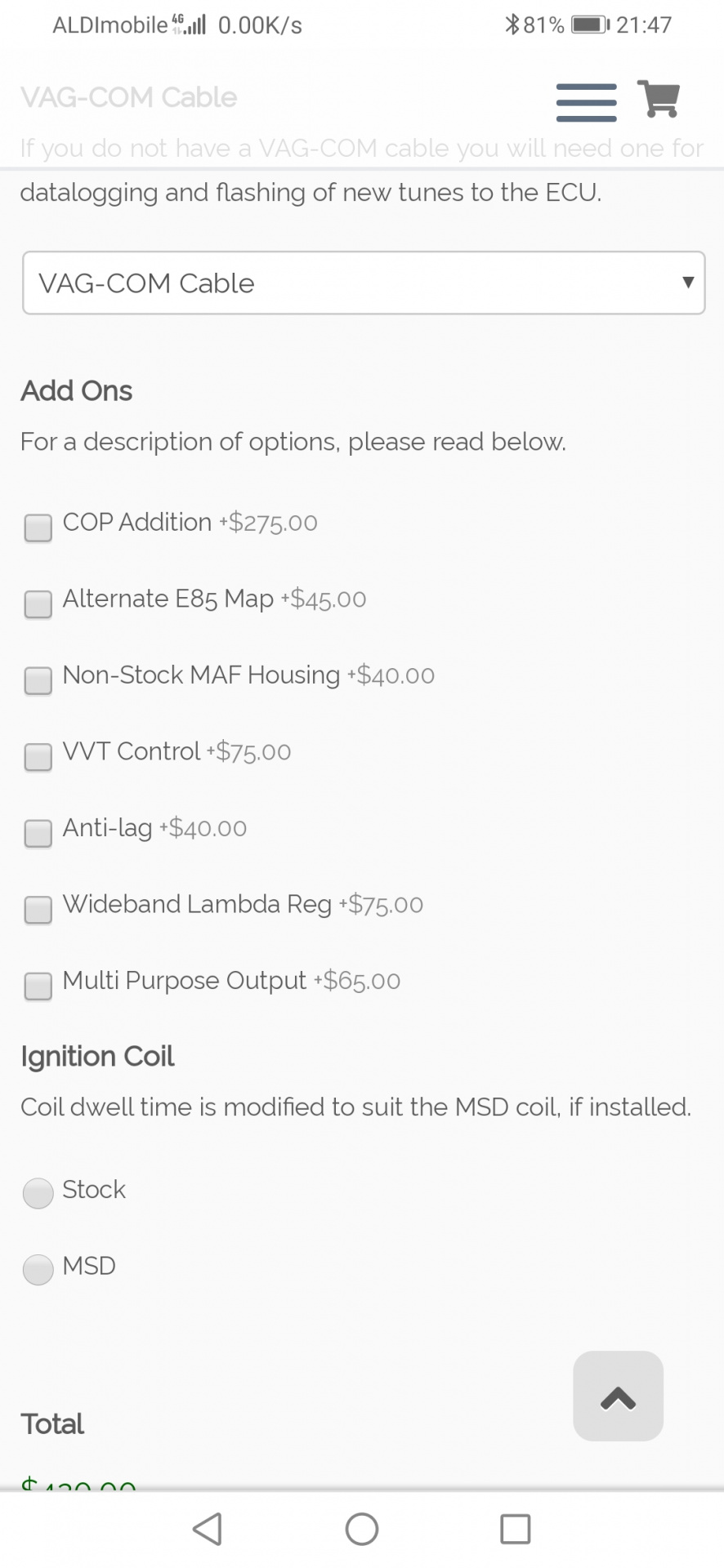Check the Alternate E85 Map option

click(38, 604)
